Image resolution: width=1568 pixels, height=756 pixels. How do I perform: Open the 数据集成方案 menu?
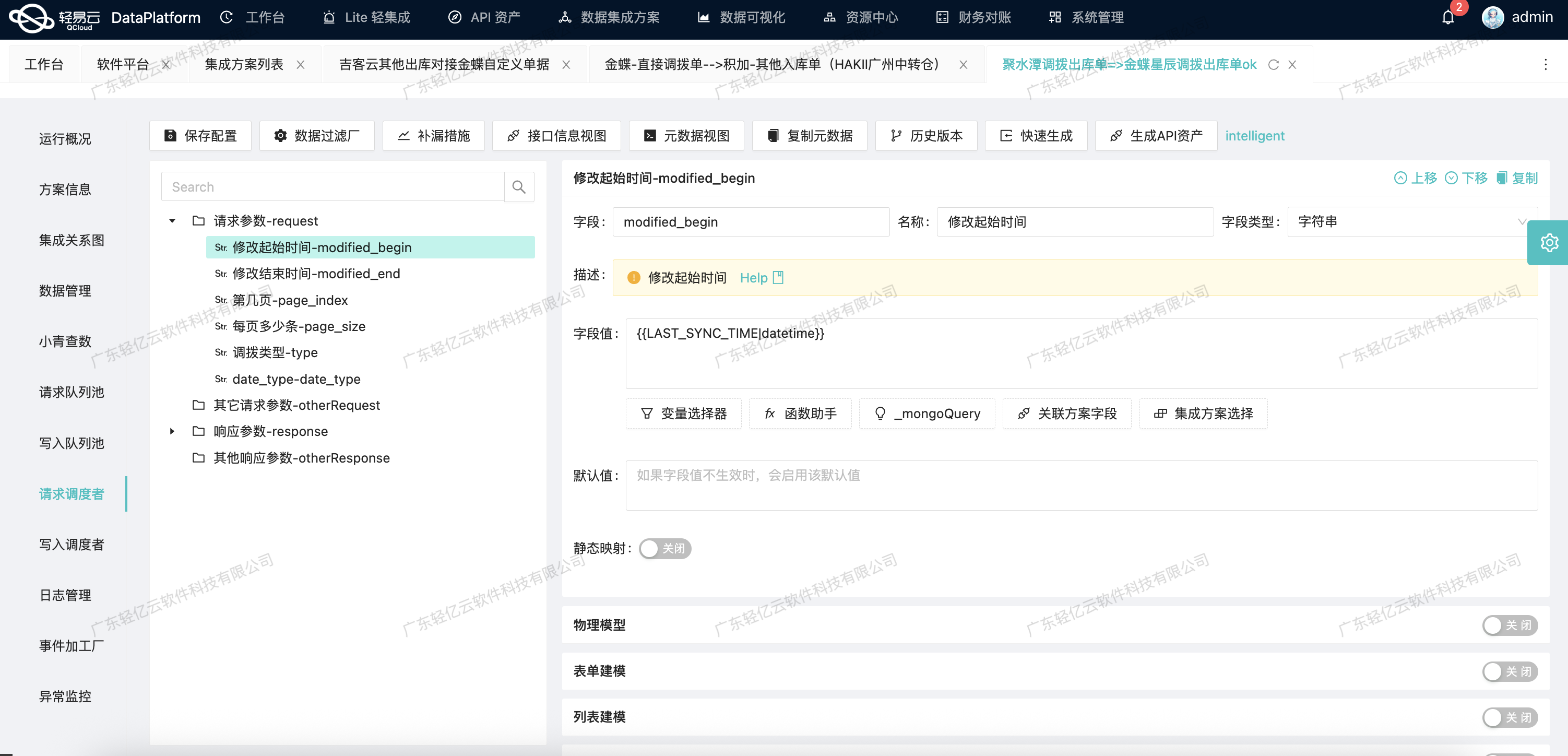point(609,17)
